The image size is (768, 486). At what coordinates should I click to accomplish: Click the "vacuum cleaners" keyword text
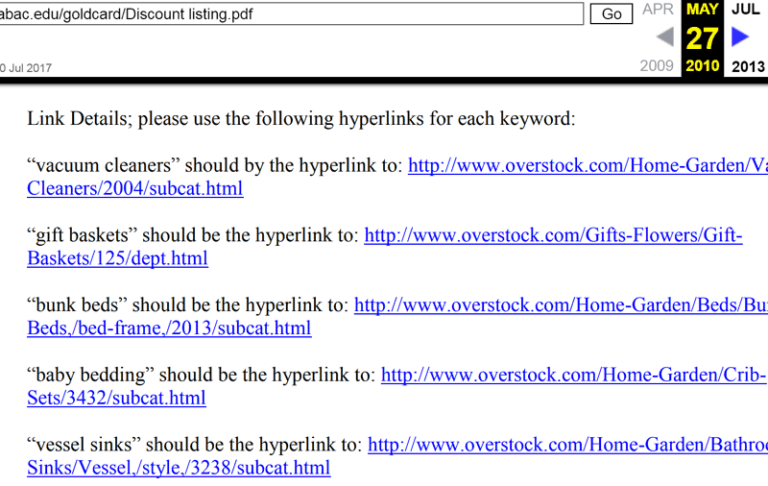pos(104,166)
